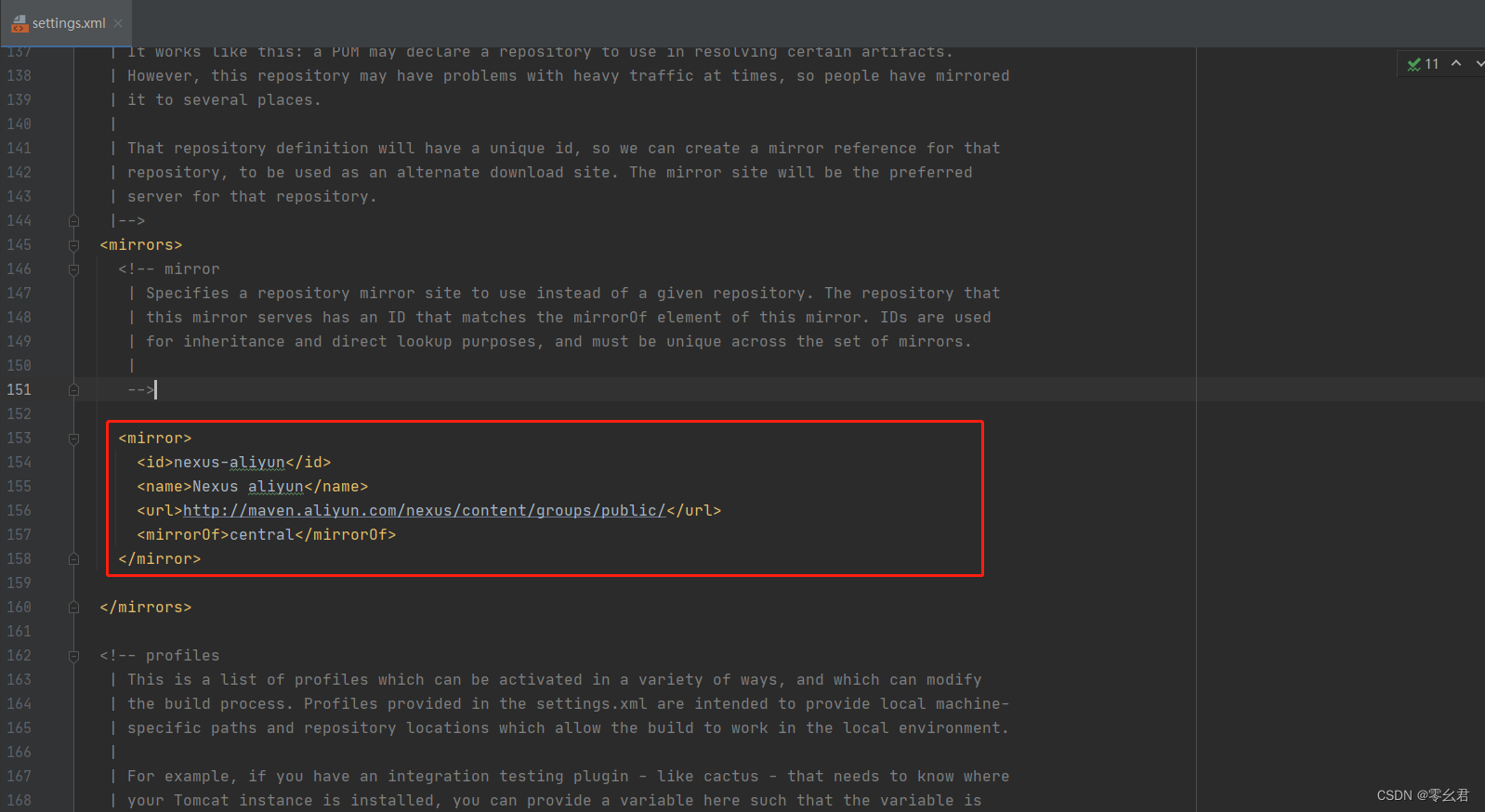Place cursor on the closing </mirror> tag
The width and height of the screenshot is (1485, 812).
(160, 559)
